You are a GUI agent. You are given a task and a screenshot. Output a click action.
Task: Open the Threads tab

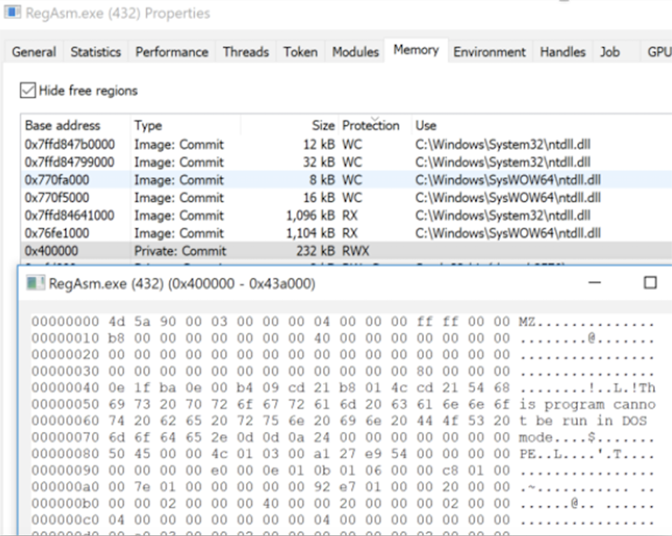(245, 52)
